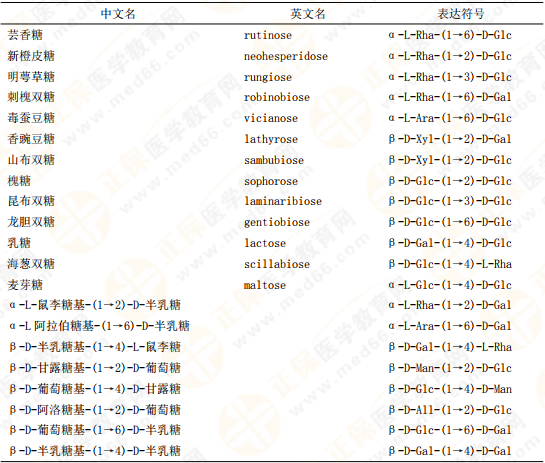Click the α-L-Glc-(1→4)-D-Glc symbol
The height and width of the screenshot is (463, 545).
click(450, 285)
